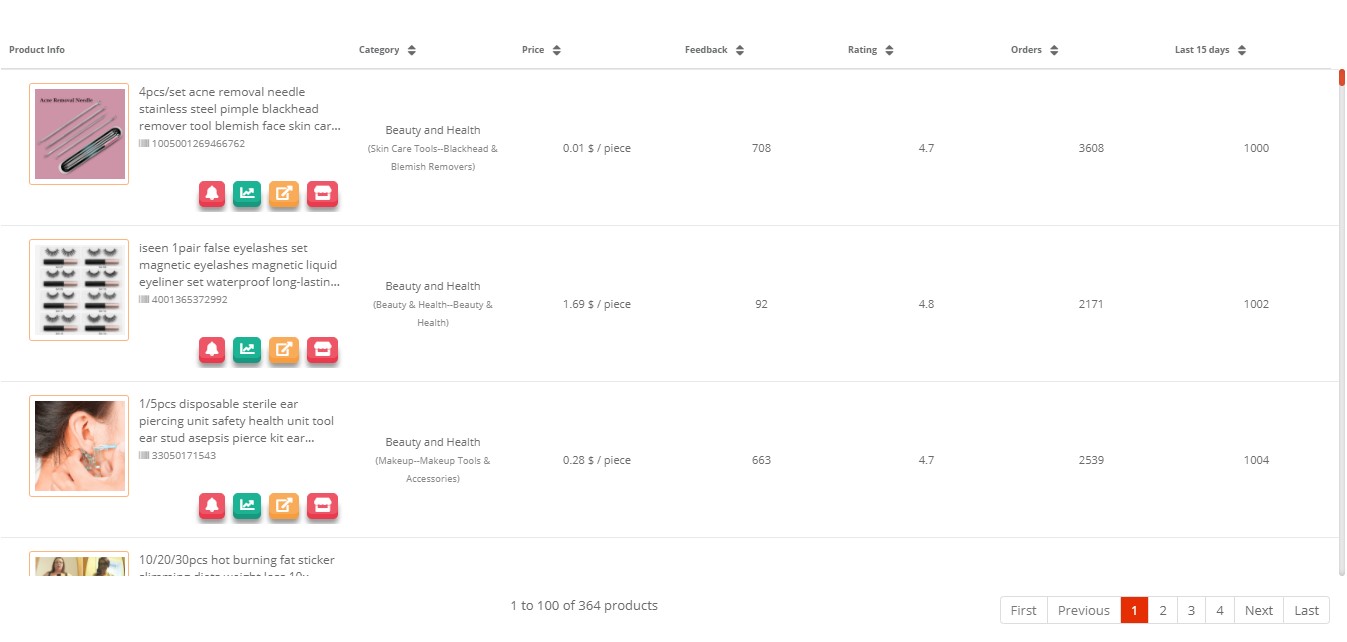Sort the table by Price column
Viewport: 1347px width, 642px height.
click(556, 49)
